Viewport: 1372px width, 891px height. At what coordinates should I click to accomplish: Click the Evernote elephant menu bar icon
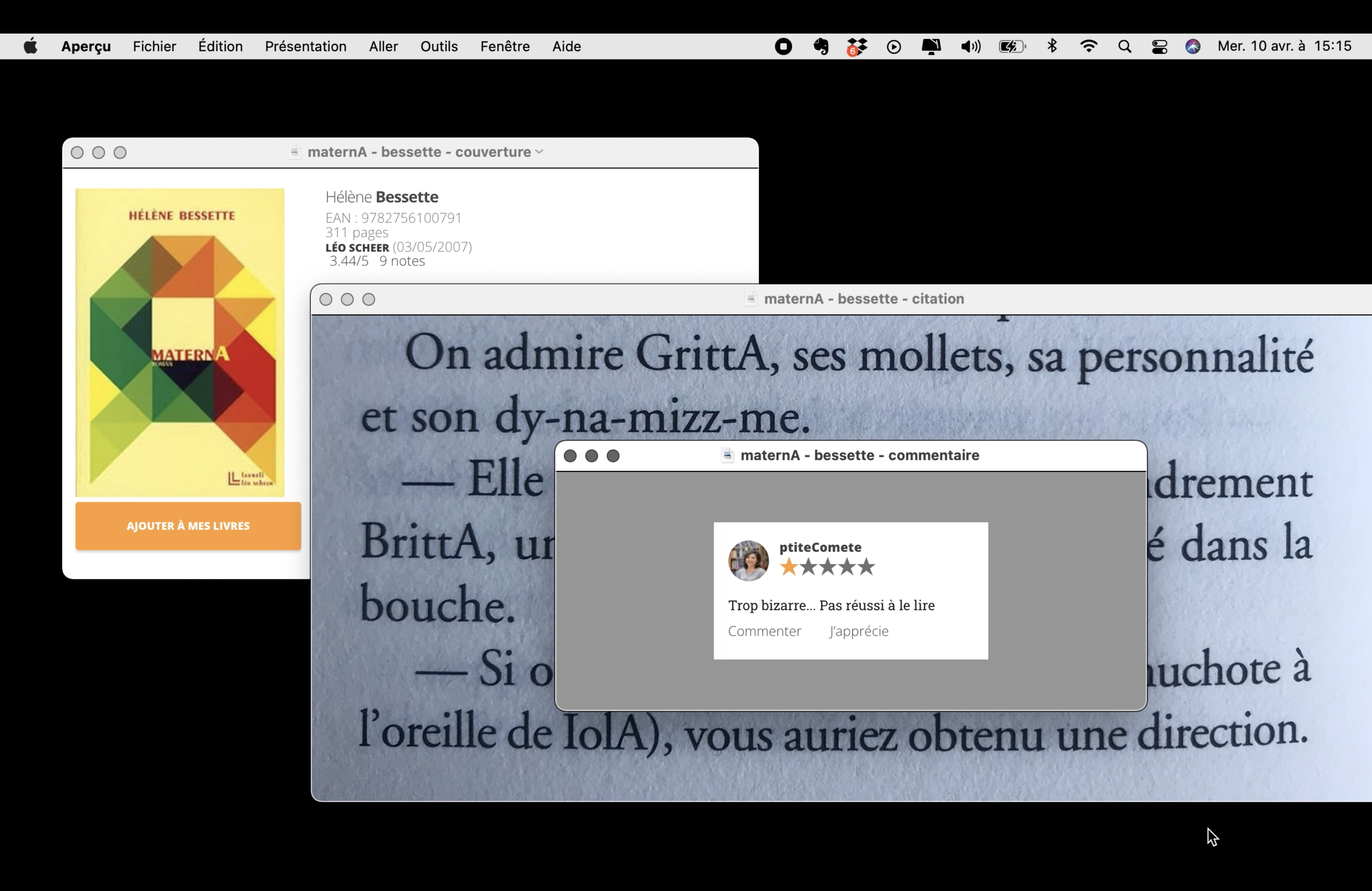click(x=821, y=47)
